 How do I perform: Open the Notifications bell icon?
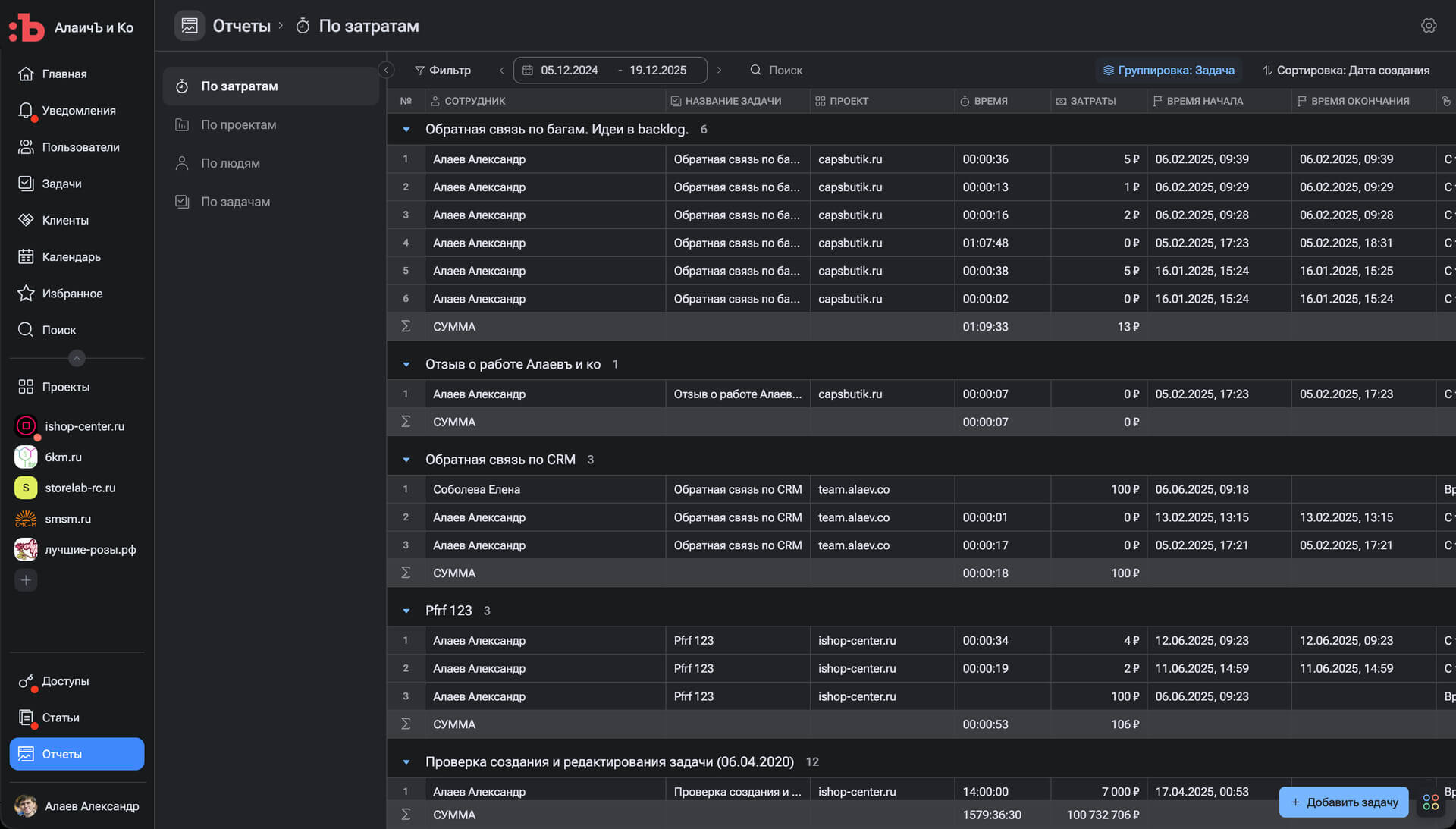(26, 111)
